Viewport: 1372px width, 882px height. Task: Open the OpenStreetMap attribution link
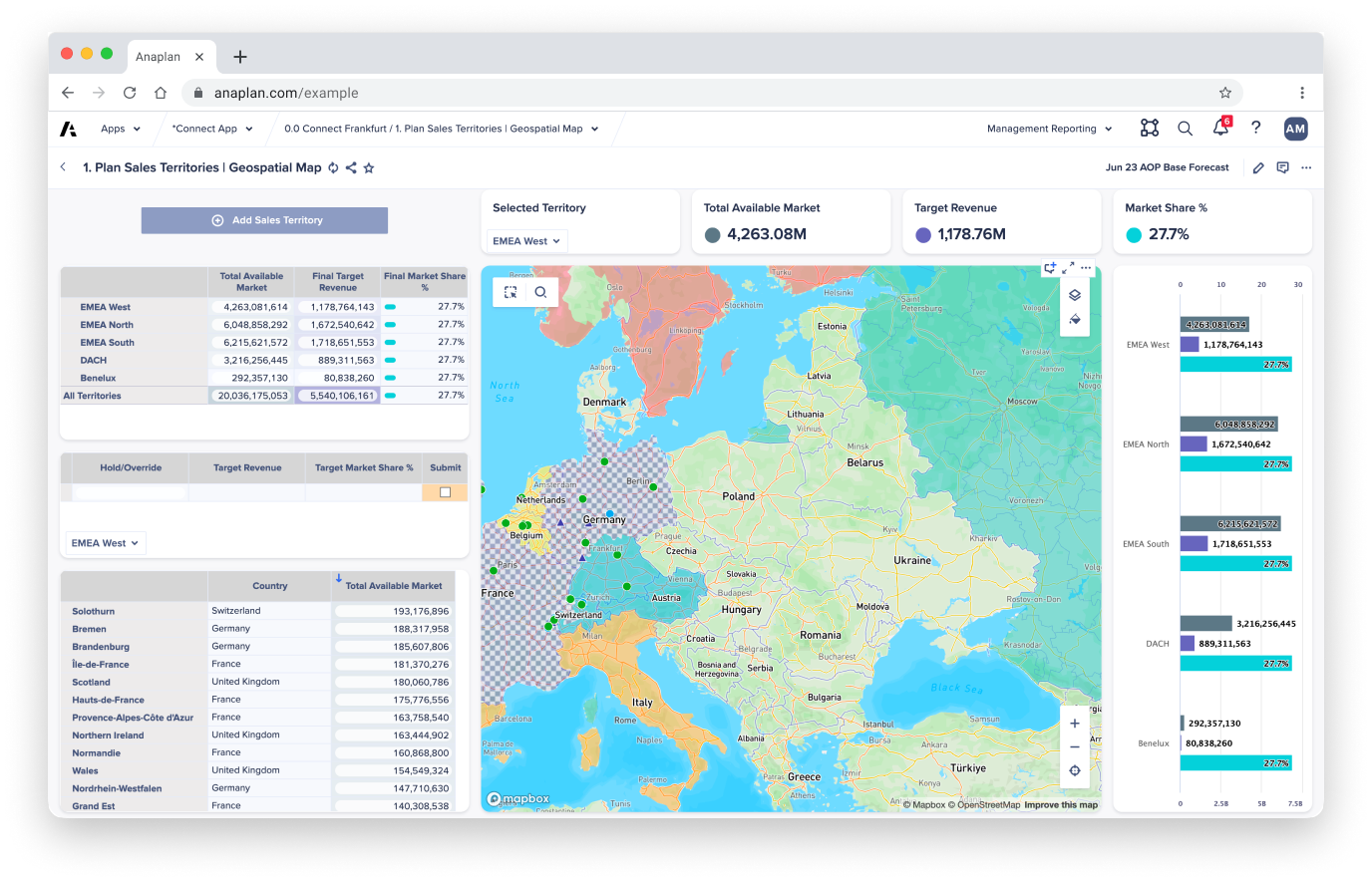click(984, 805)
